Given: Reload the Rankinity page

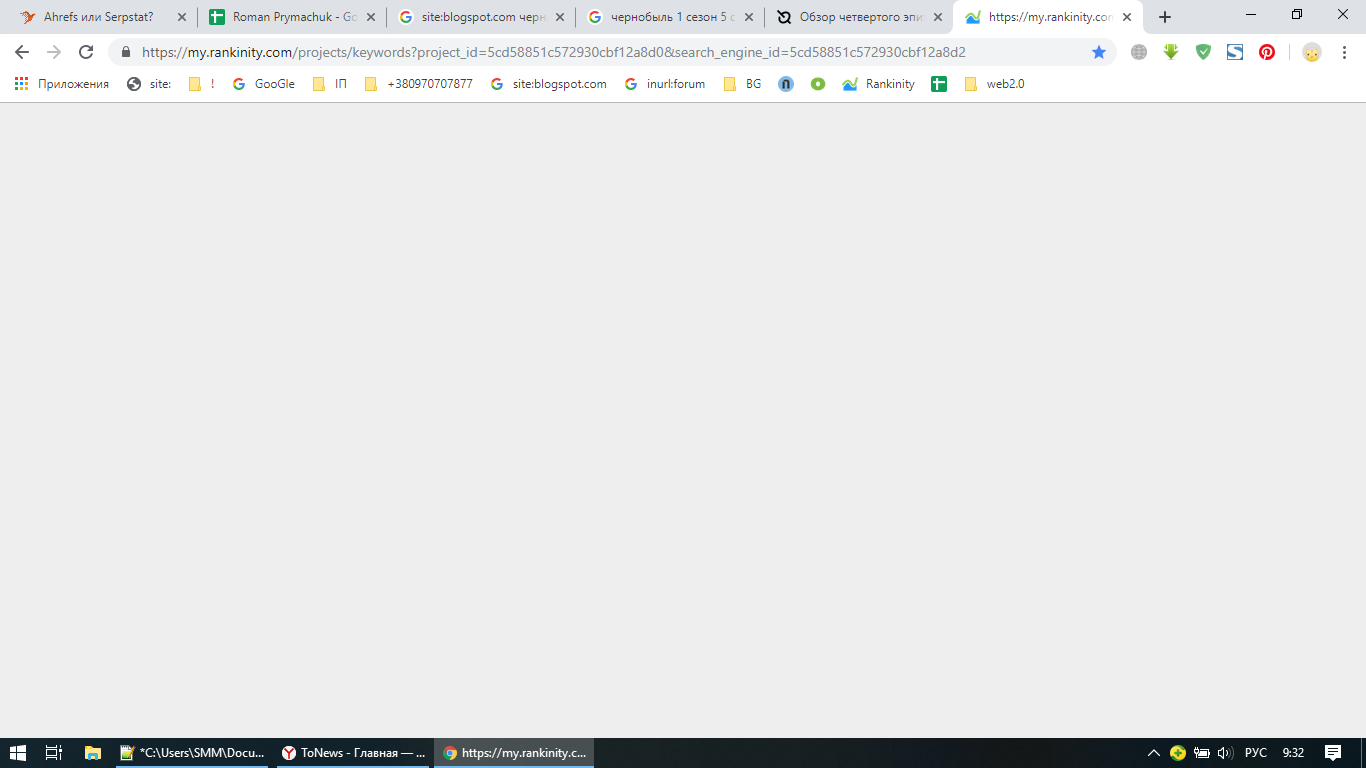Looking at the screenshot, I should [86, 52].
